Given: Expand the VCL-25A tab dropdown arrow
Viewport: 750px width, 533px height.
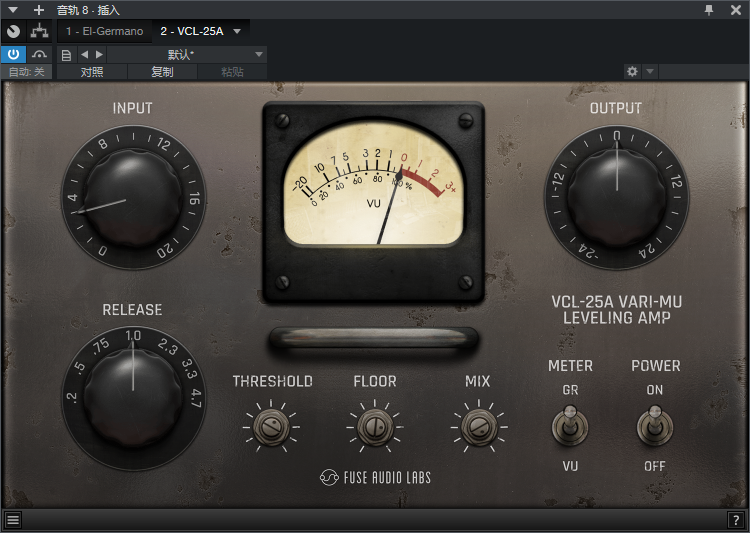Looking at the screenshot, I should tap(237, 32).
